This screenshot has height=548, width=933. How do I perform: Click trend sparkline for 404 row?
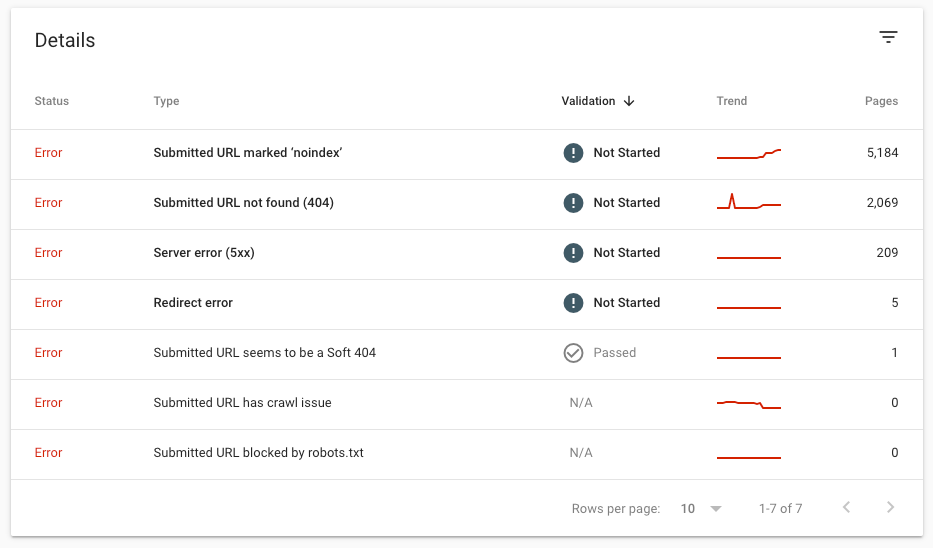click(x=748, y=203)
